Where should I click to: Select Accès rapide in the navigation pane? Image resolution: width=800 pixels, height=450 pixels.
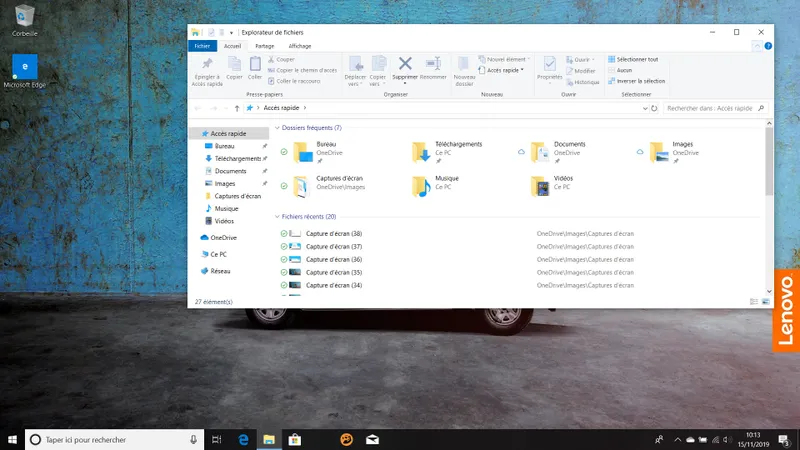(229, 134)
